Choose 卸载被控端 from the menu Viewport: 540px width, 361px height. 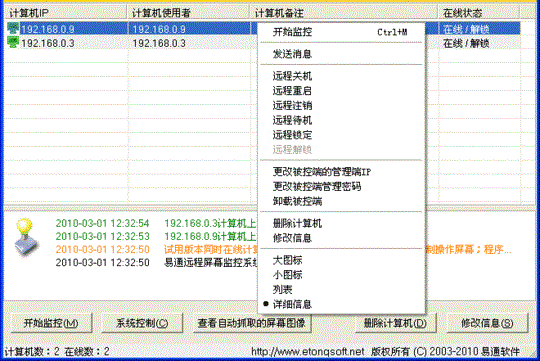point(340,201)
